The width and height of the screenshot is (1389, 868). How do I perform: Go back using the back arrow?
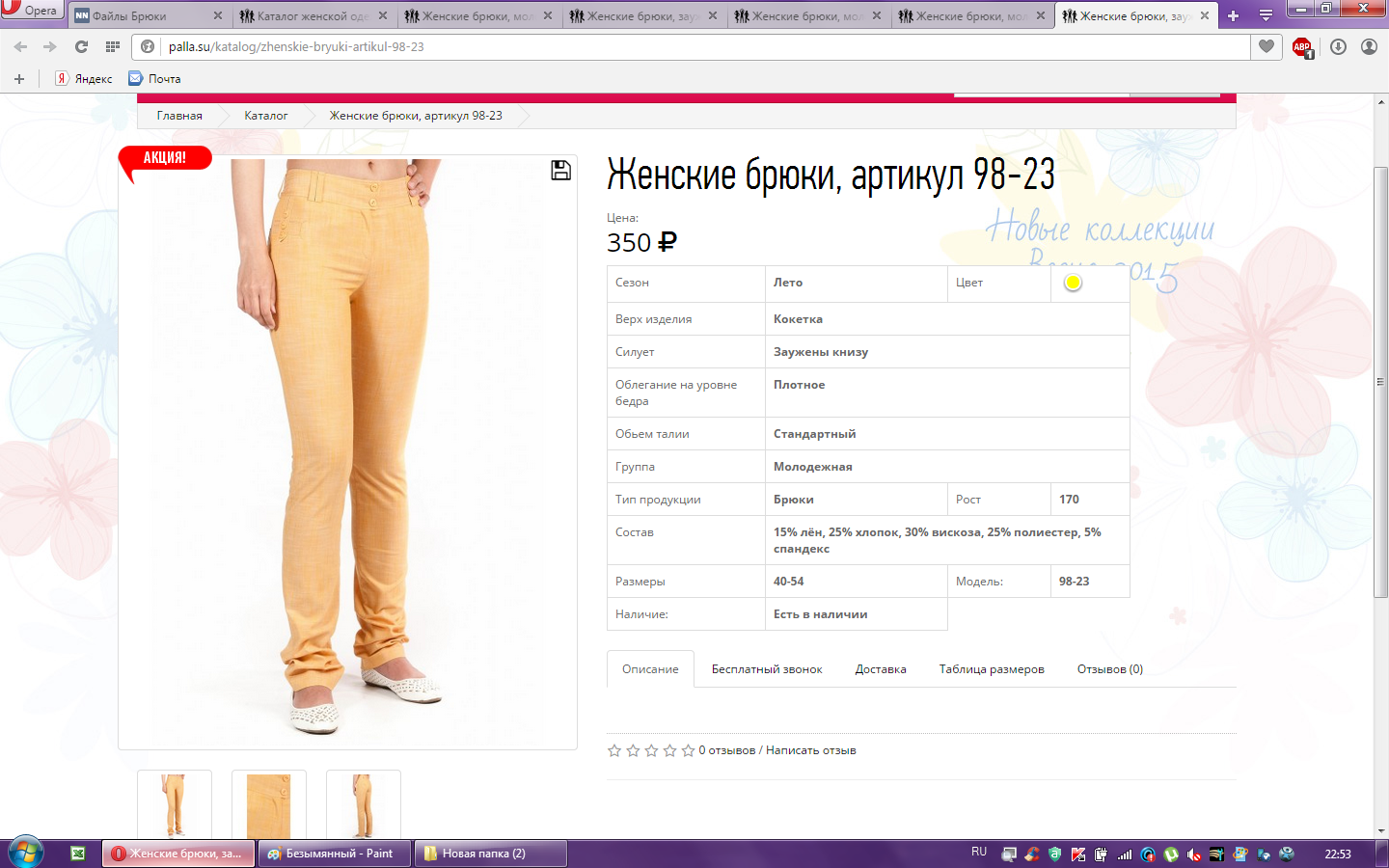click(21, 46)
